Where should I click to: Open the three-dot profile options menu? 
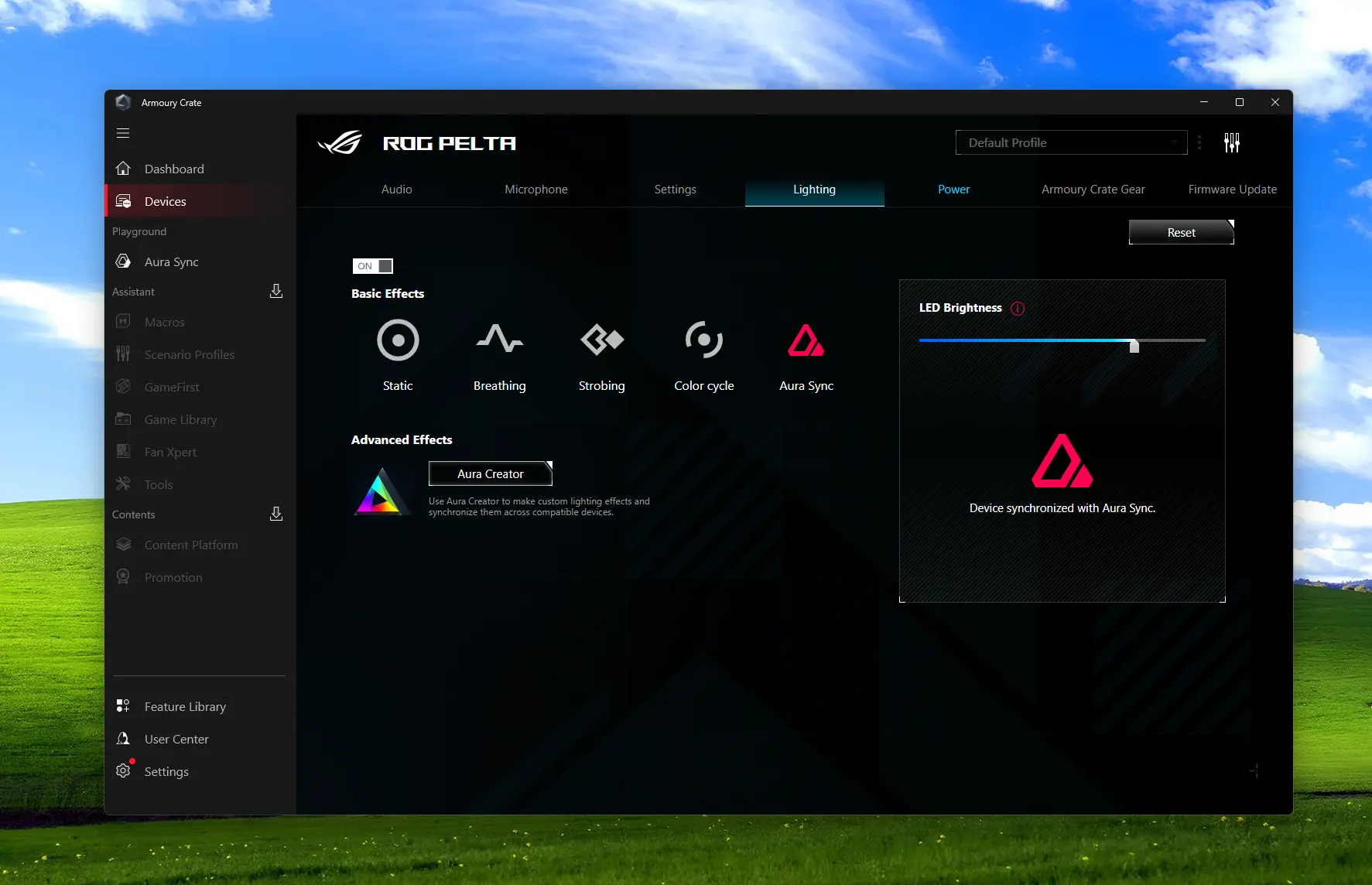tap(1199, 143)
